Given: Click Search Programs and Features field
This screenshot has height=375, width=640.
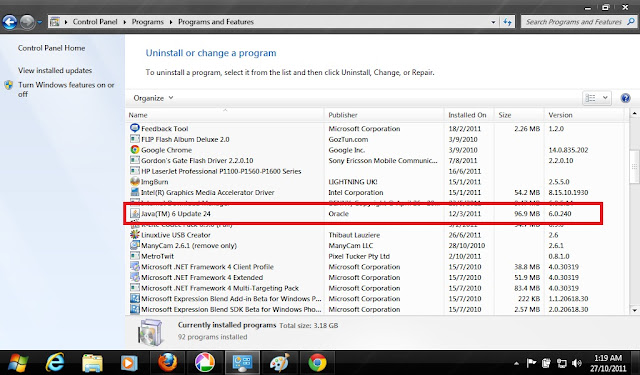Looking at the screenshot, I should point(573,22).
